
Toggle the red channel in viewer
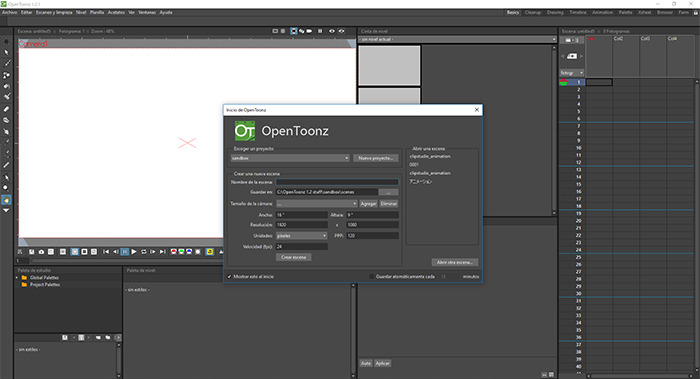(x=174, y=252)
